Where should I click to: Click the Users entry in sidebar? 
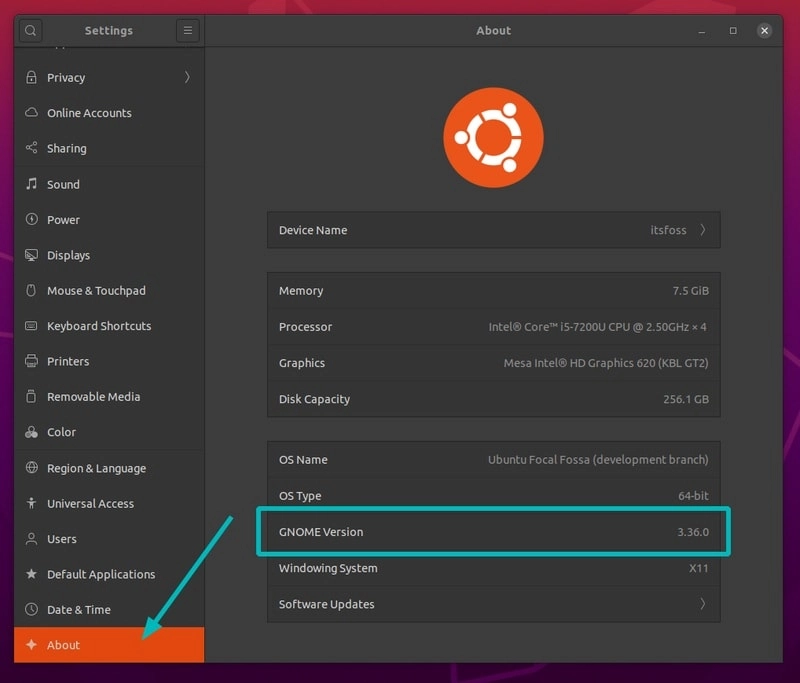click(64, 539)
